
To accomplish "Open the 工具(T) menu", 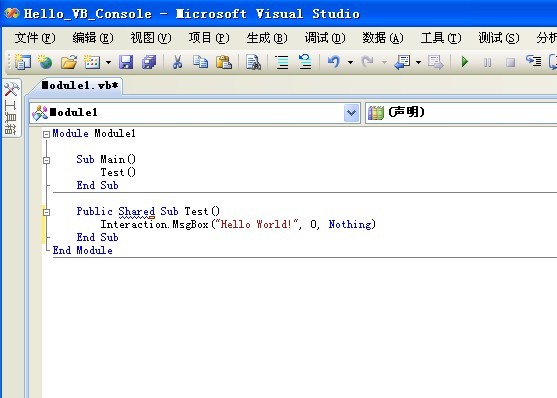I will pyautogui.click(x=441, y=38).
